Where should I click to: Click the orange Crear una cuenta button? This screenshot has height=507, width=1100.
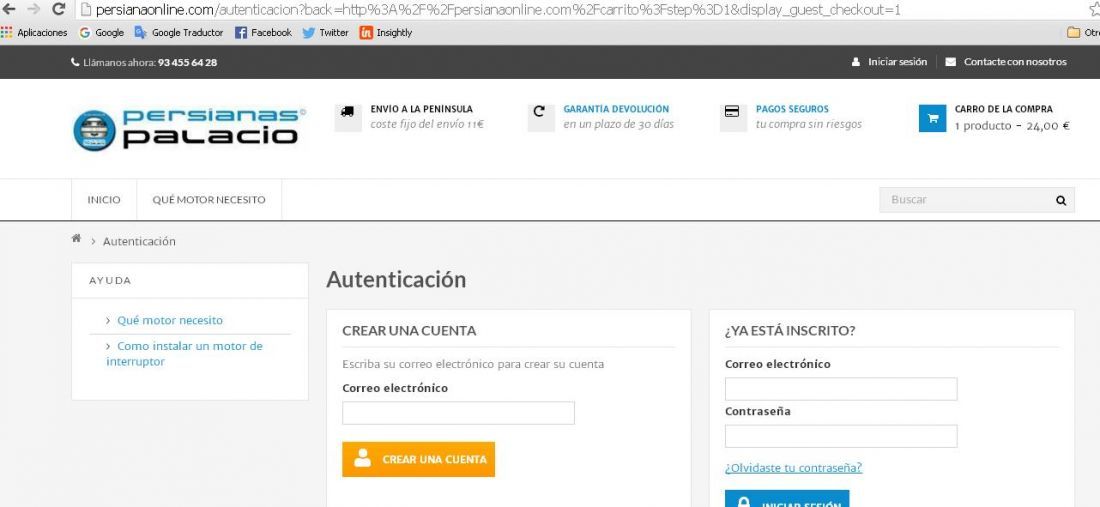(x=419, y=459)
